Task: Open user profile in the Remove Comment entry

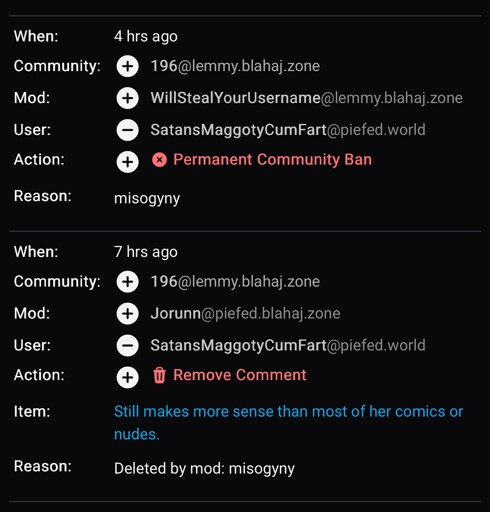Action: click(x=288, y=345)
